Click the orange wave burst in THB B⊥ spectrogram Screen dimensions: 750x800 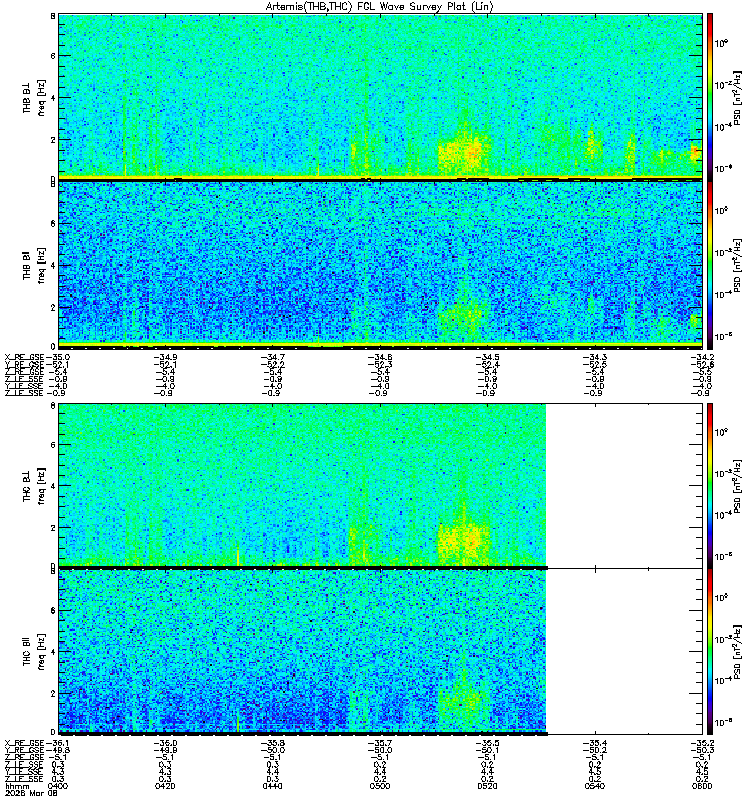pos(465,152)
